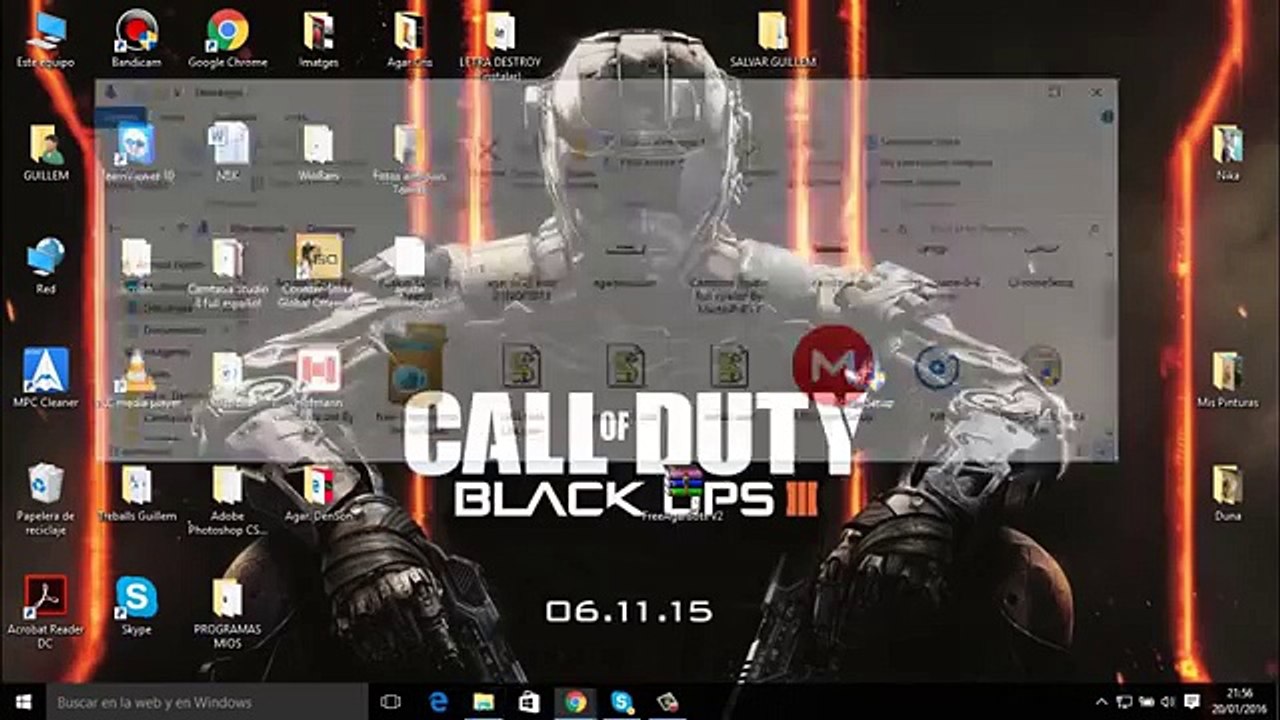Image resolution: width=1280 pixels, height=720 pixels.
Task: Launch the Acrobat Reader DC shortcut
Action: tap(46, 612)
